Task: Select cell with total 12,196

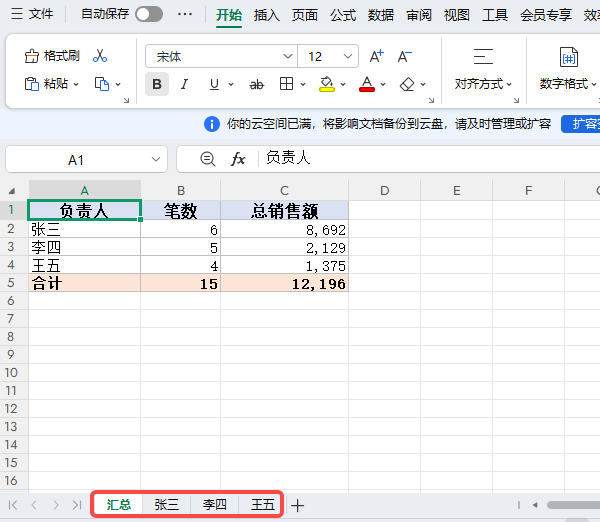Action: point(284,283)
